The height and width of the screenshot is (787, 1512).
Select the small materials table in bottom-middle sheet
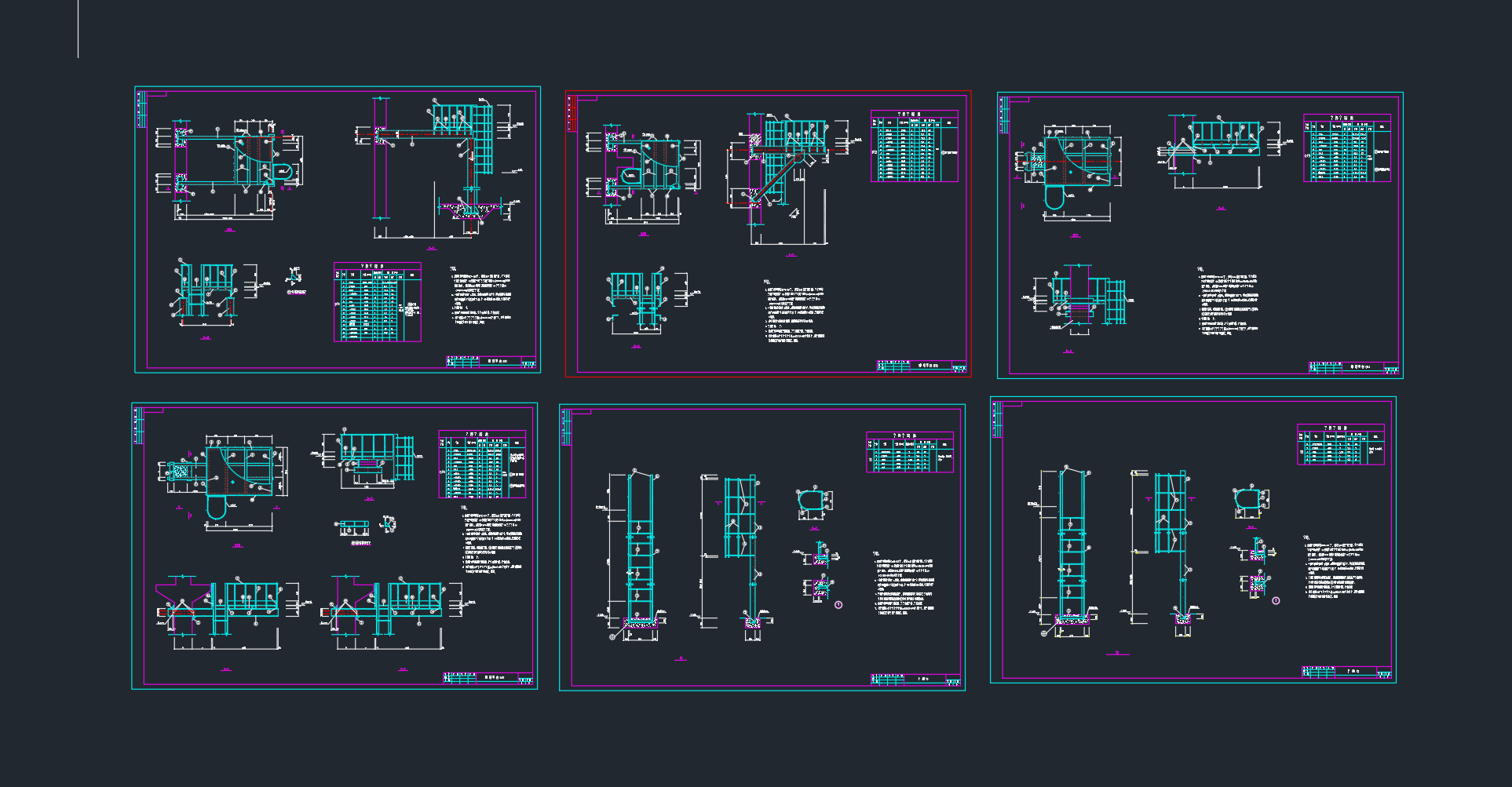pos(909,452)
